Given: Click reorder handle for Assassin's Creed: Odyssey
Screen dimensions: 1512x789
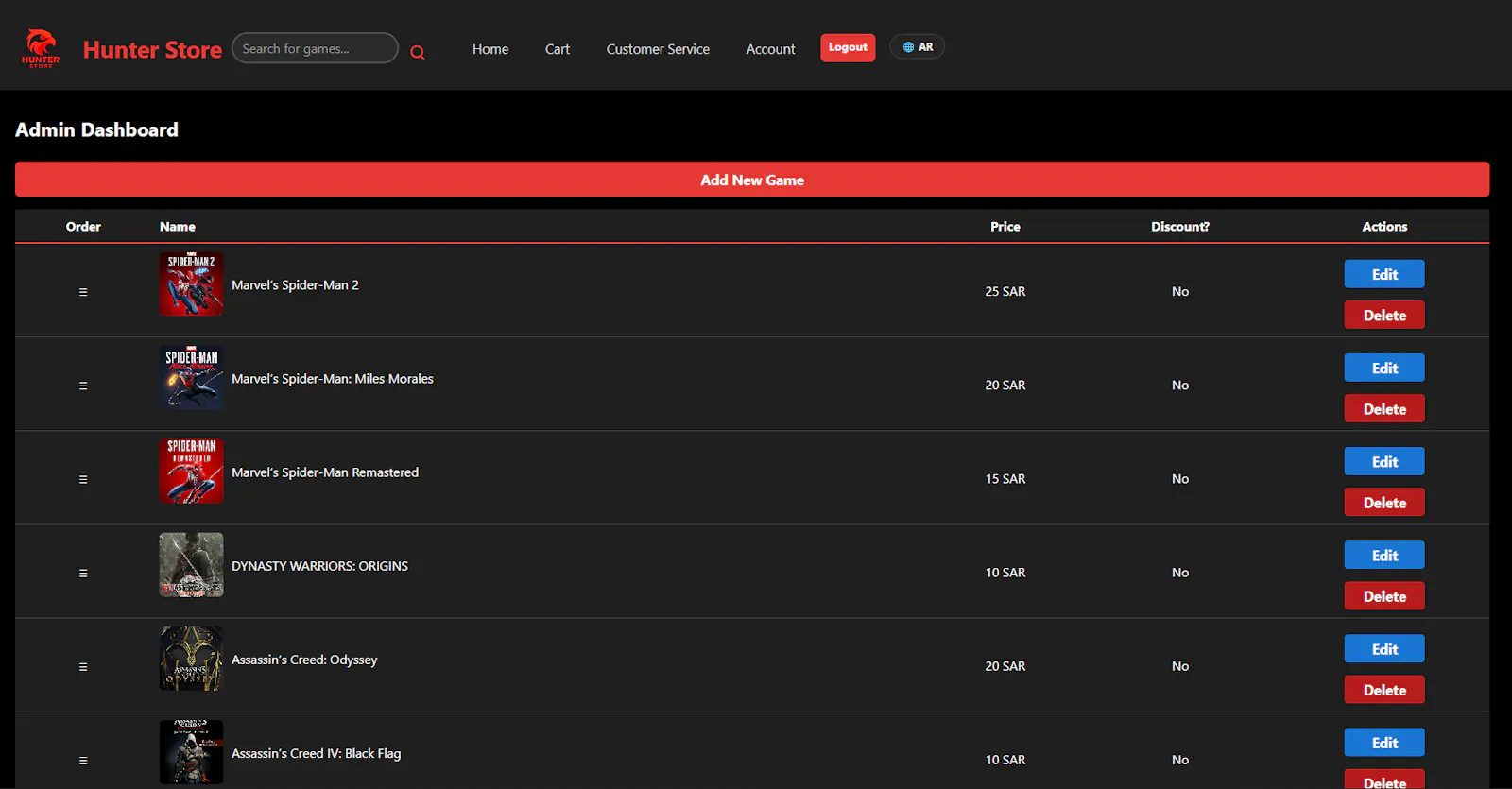Looking at the screenshot, I should click(83, 666).
